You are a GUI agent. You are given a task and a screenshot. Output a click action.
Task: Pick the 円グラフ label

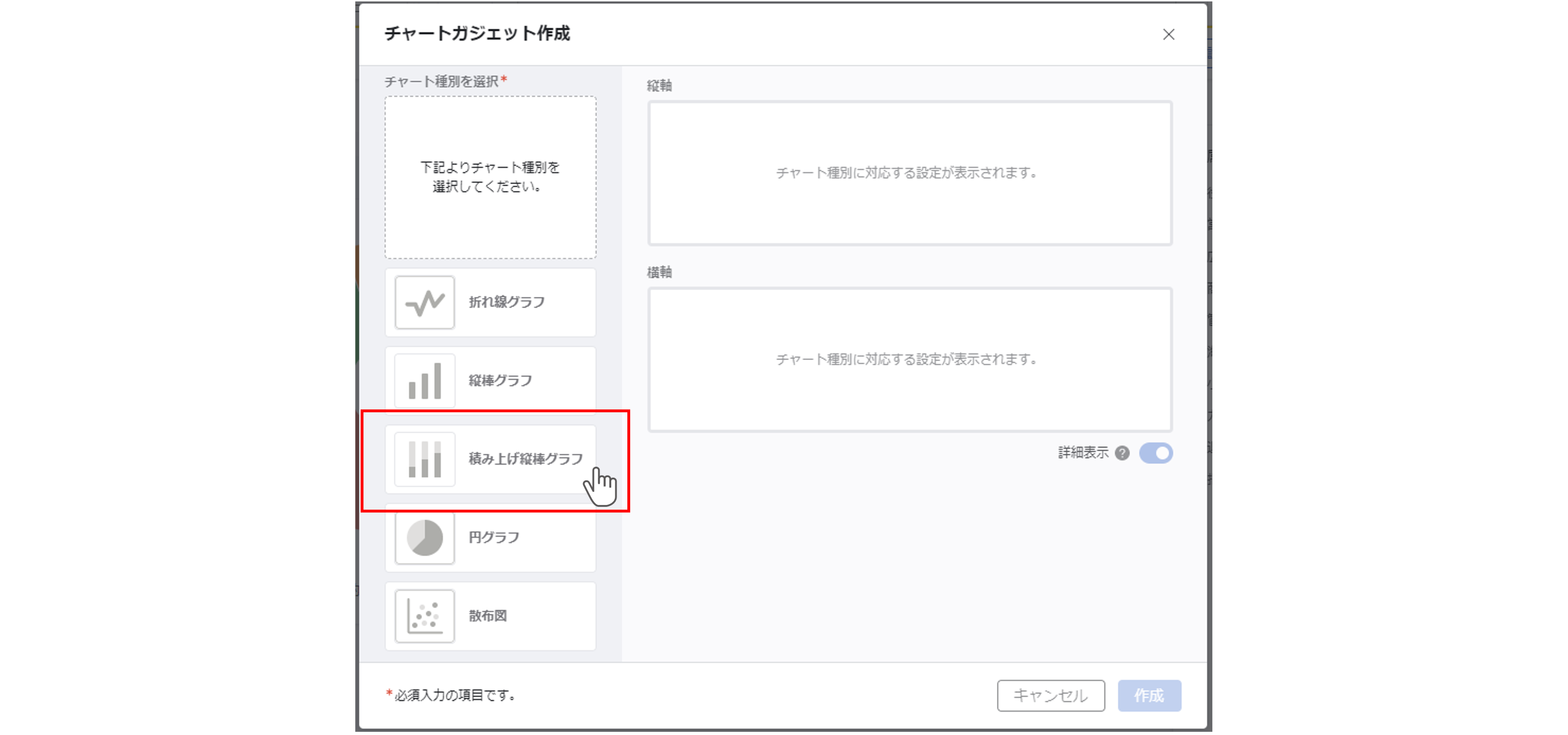click(494, 538)
